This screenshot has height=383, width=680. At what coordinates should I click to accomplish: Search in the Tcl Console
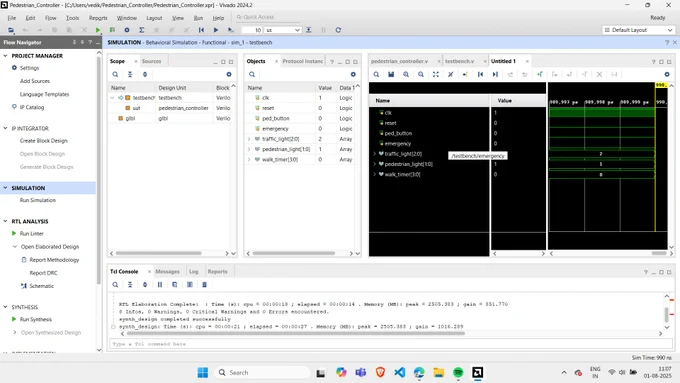point(115,285)
